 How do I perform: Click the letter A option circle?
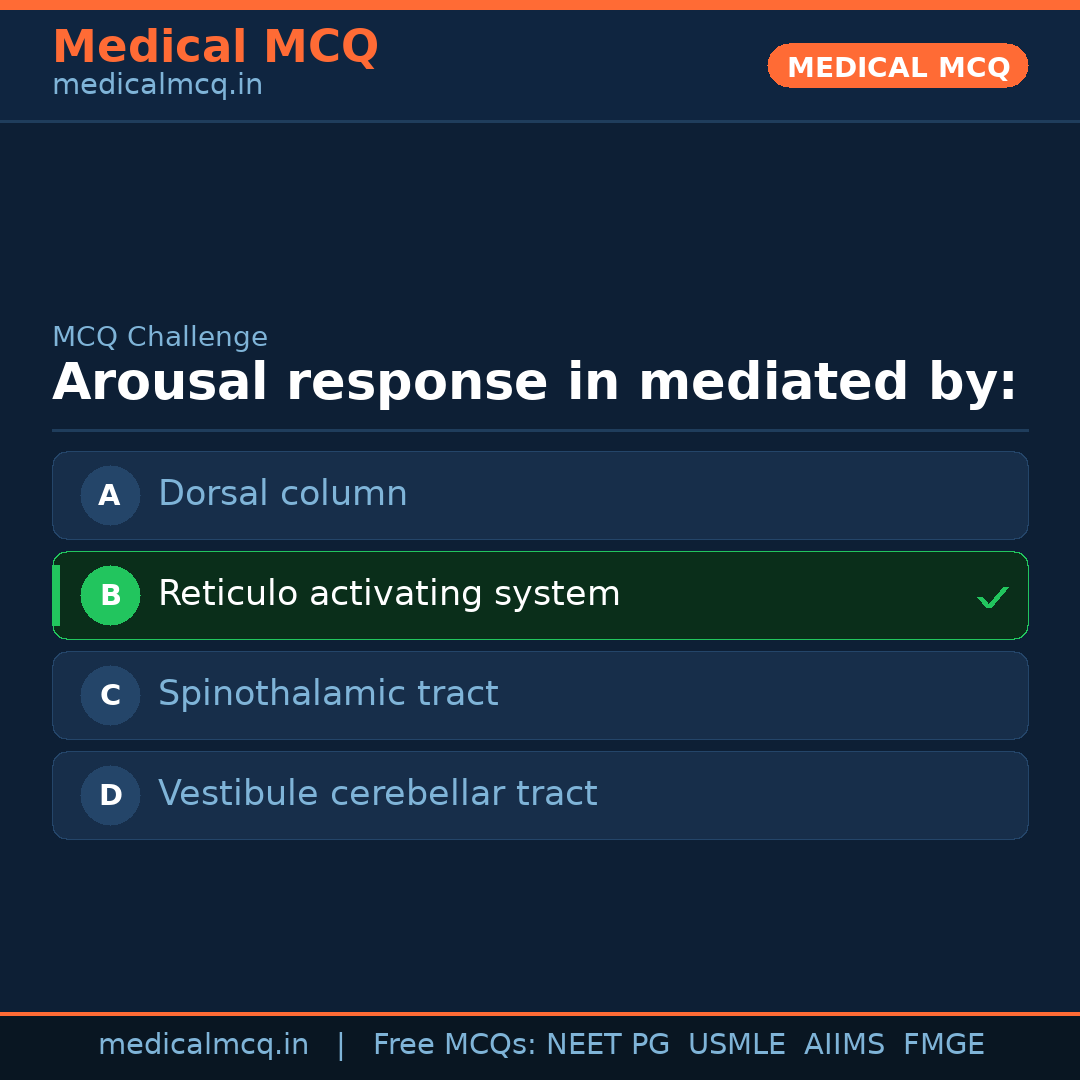(x=110, y=495)
